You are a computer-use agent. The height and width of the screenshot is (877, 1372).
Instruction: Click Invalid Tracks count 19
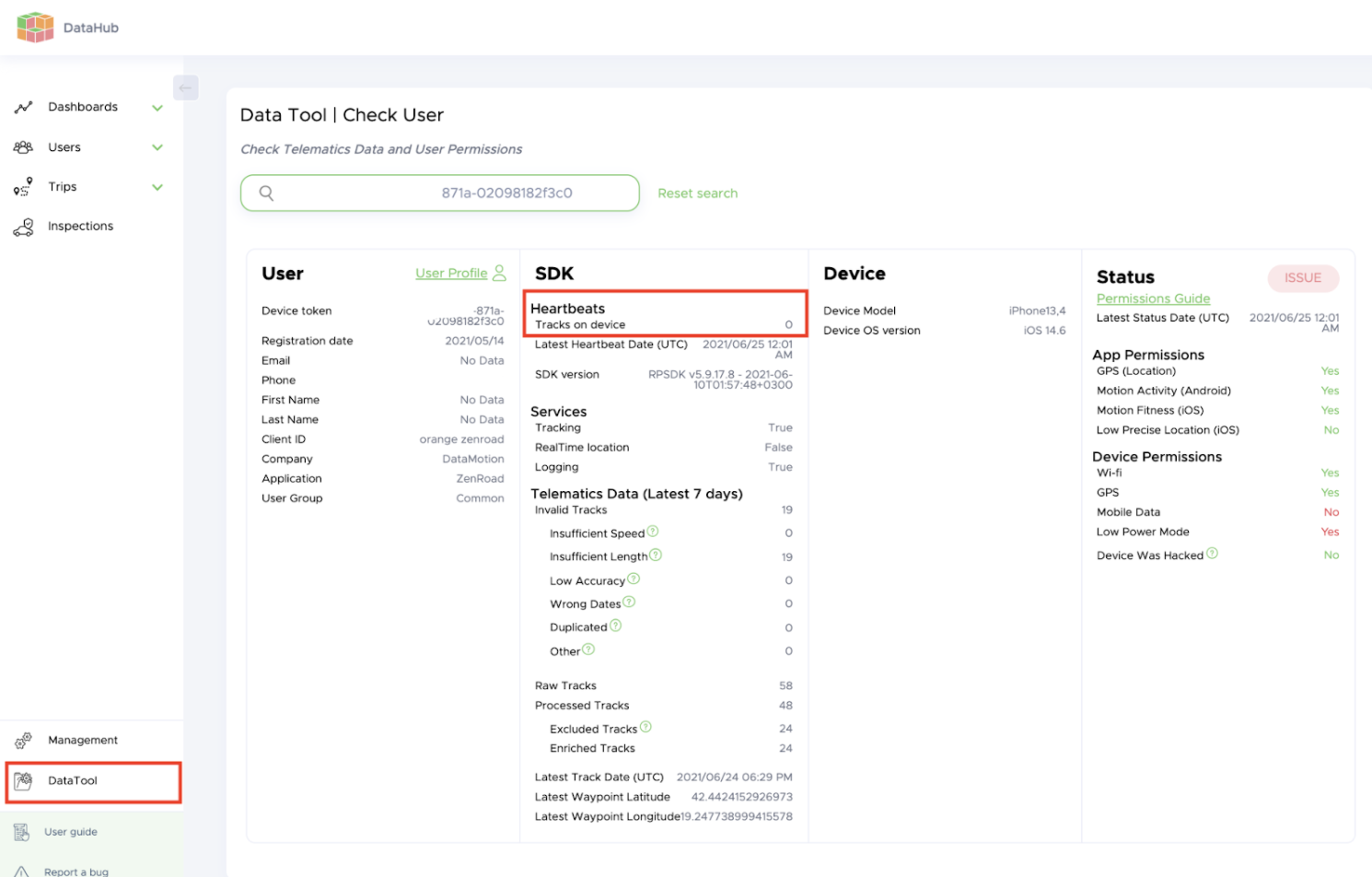point(787,510)
